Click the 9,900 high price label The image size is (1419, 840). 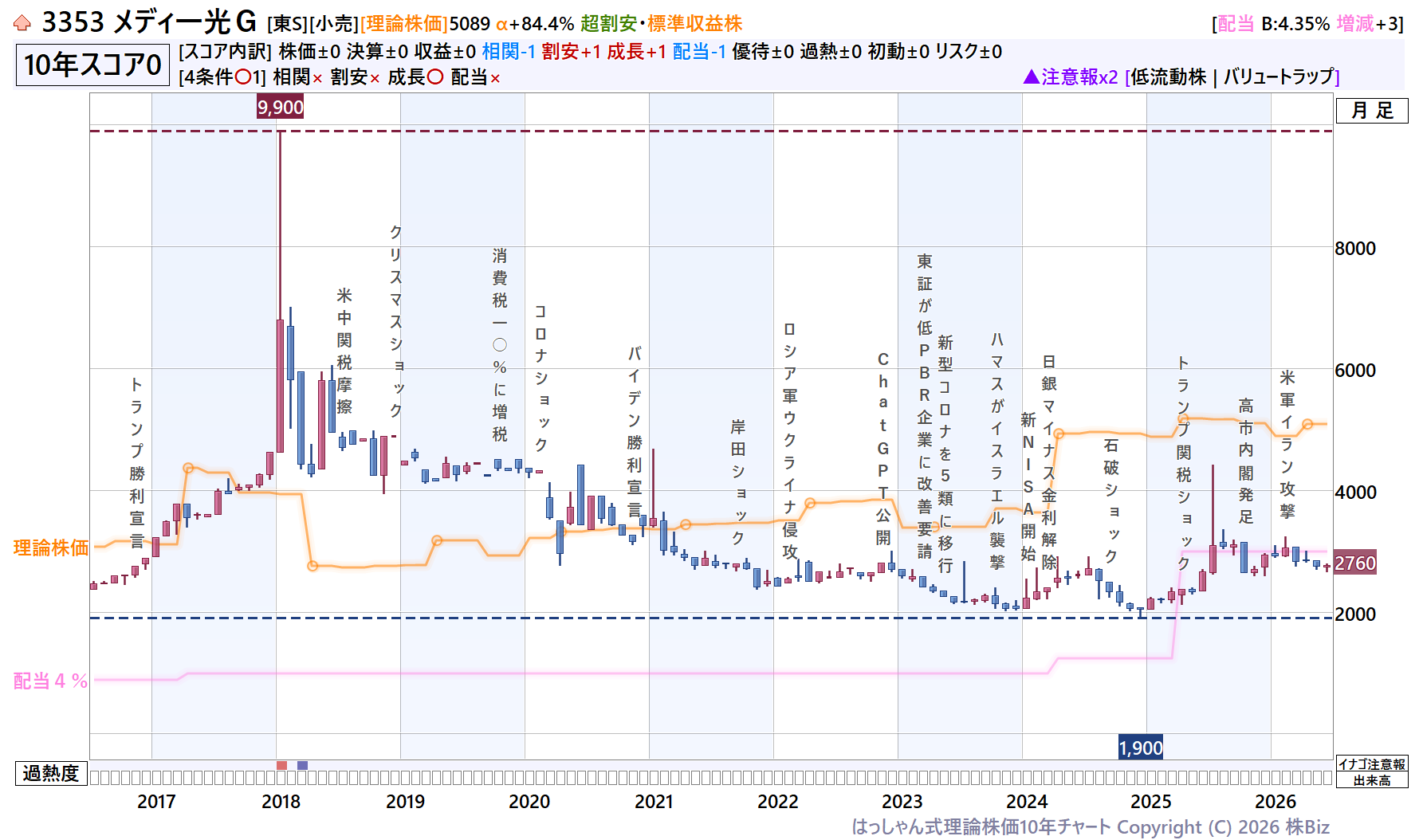(x=281, y=107)
